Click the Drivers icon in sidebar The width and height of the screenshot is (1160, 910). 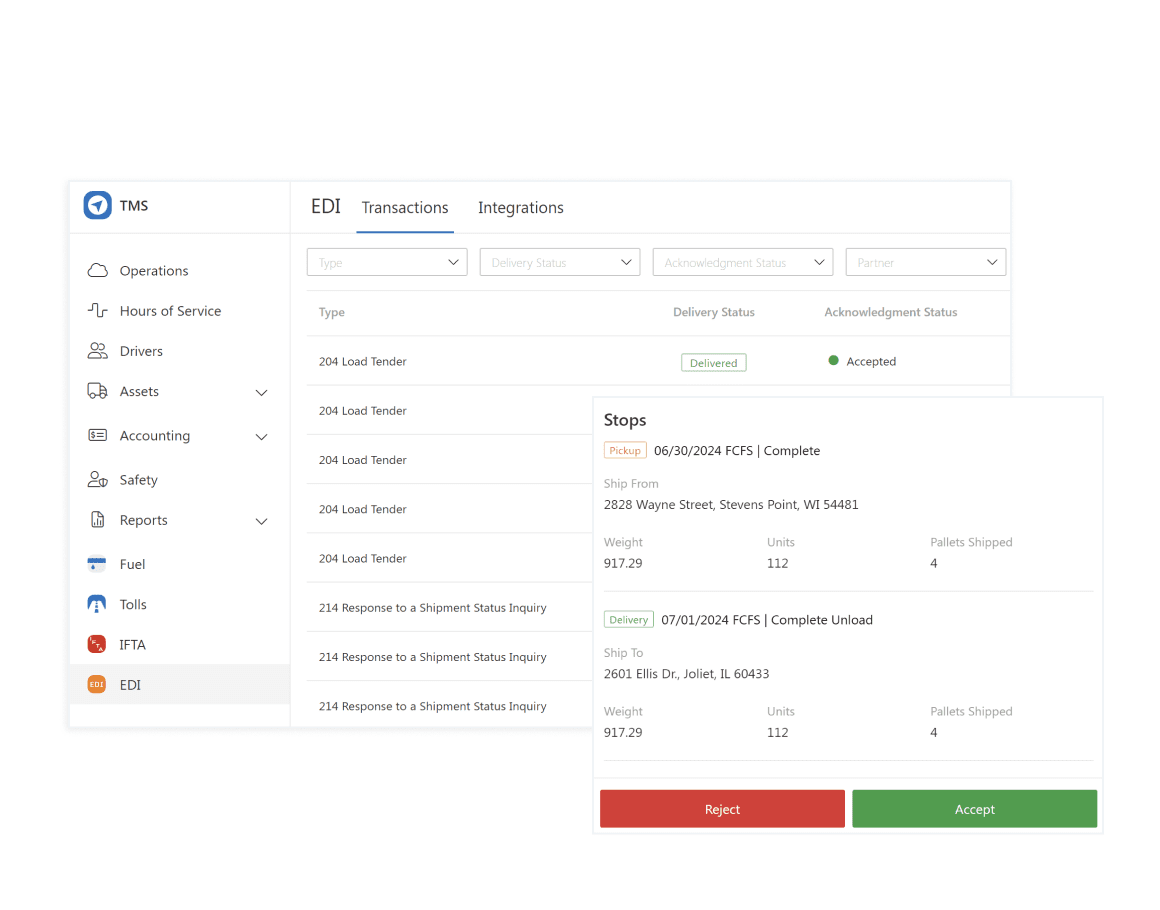click(x=99, y=350)
